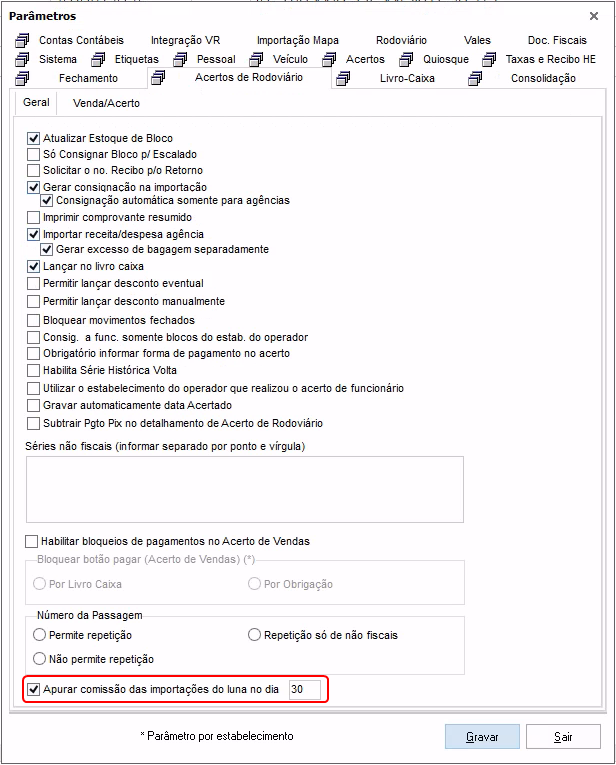Choose Repetição só de não fiscais
Image resolution: width=616 pixels, height=765 pixels.
click(x=254, y=635)
